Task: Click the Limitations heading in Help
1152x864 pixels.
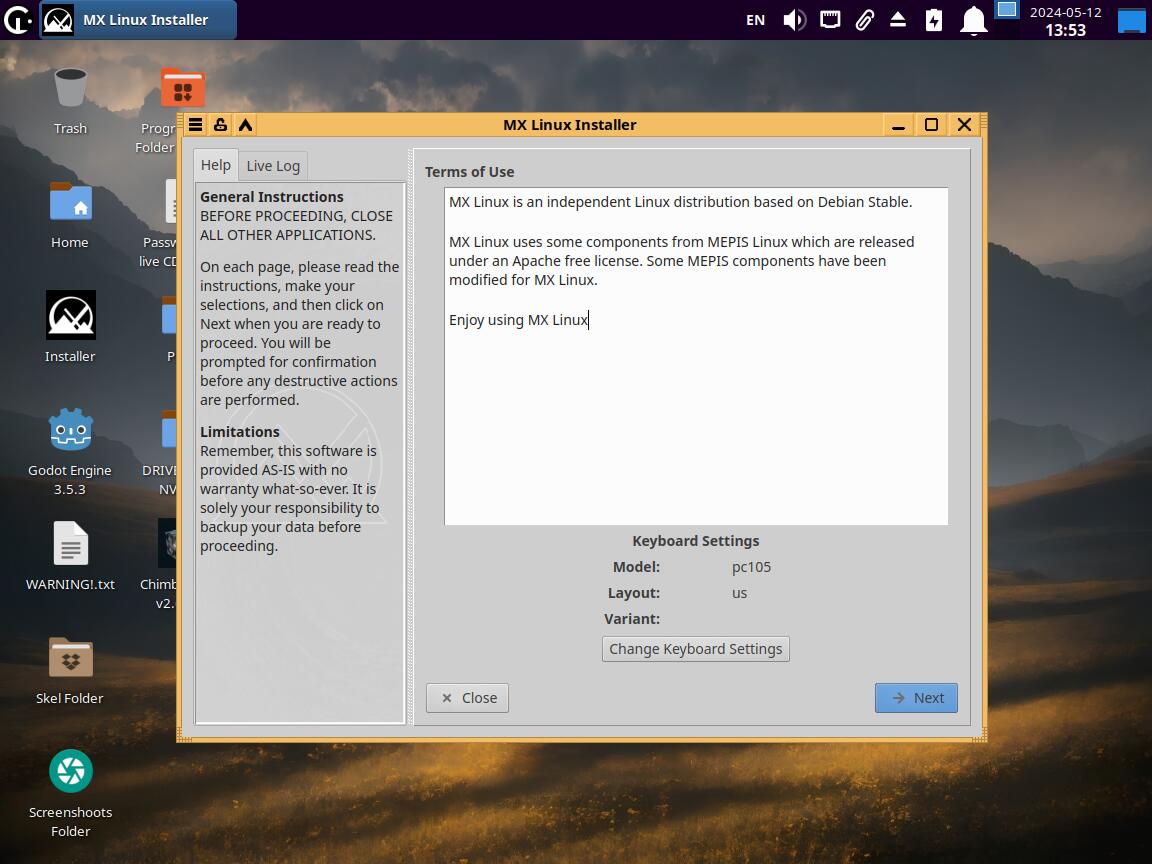Action: click(240, 432)
